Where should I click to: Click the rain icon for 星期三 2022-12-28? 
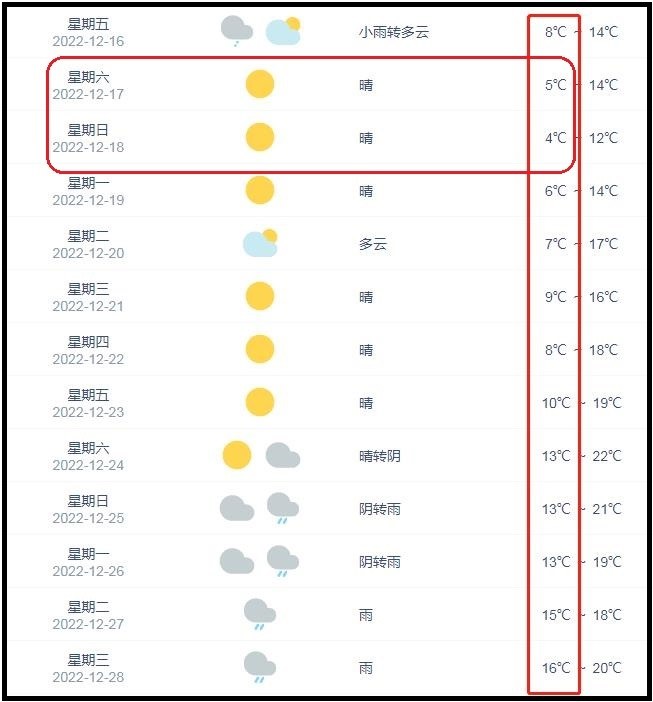tap(260, 667)
